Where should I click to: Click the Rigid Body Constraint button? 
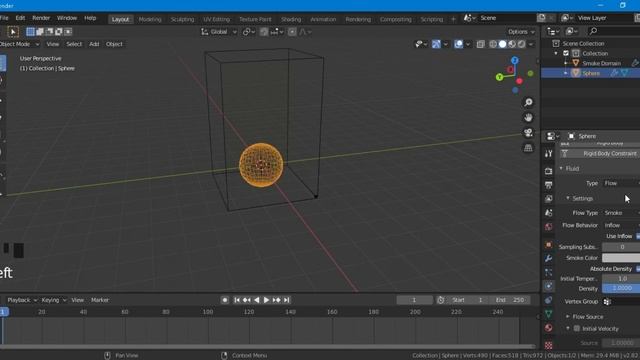(x=599, y=153)
